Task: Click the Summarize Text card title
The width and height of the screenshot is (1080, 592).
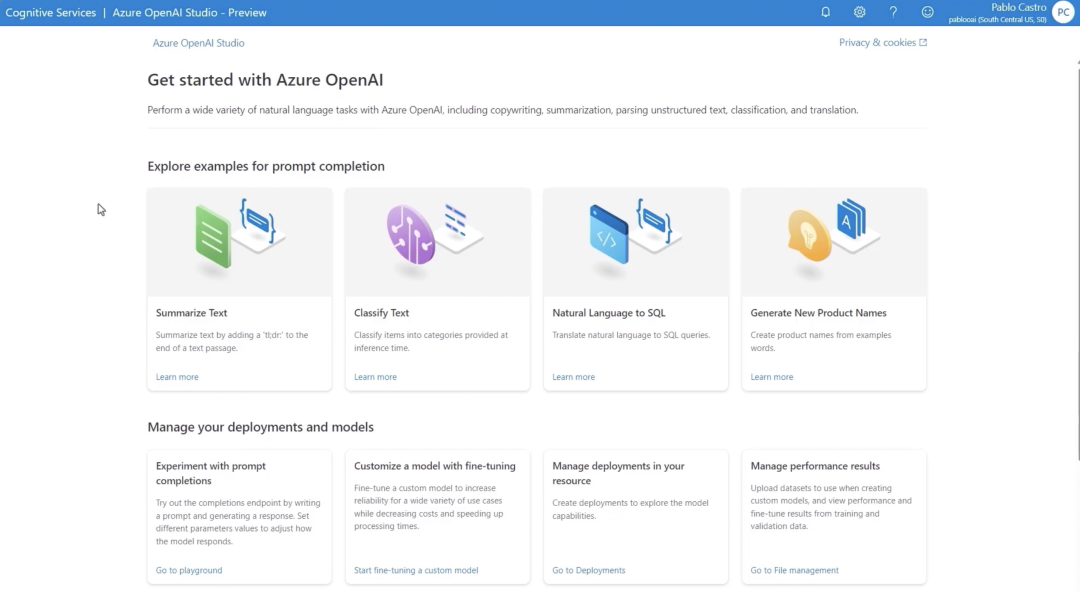Action: (x=191, y=313)
